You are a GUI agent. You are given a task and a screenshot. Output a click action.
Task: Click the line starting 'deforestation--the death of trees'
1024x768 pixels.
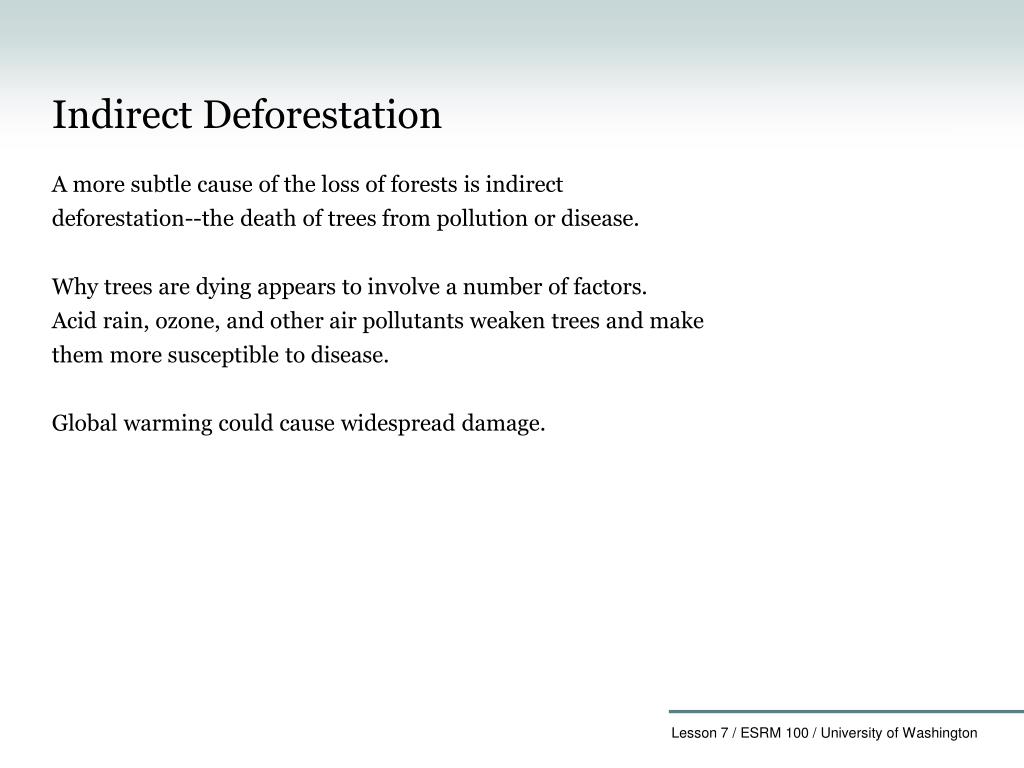(x=345, y=218)
